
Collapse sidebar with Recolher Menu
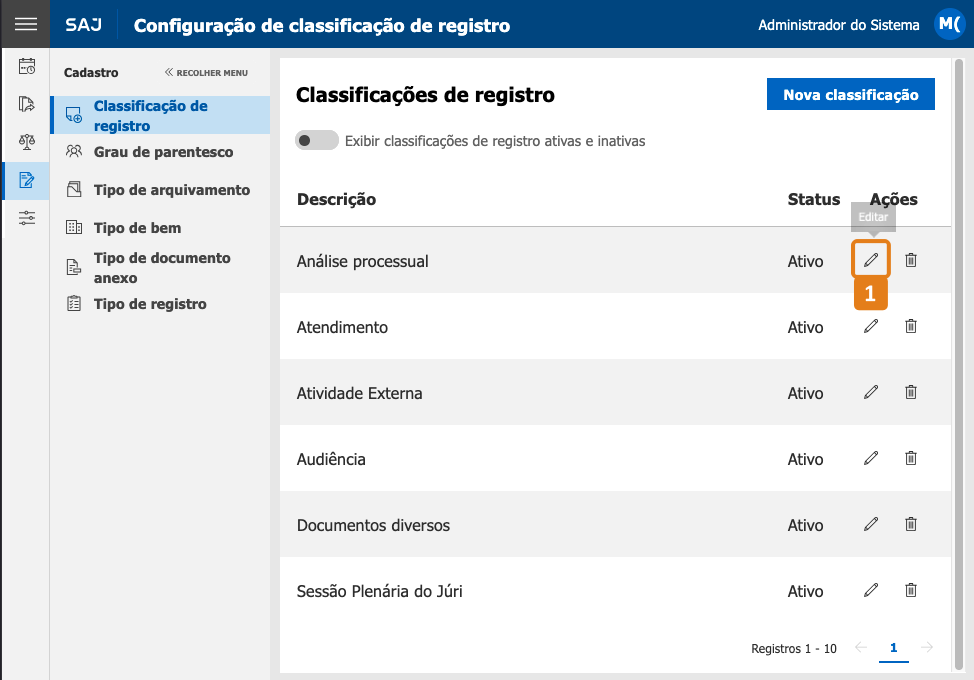[206, 73]
